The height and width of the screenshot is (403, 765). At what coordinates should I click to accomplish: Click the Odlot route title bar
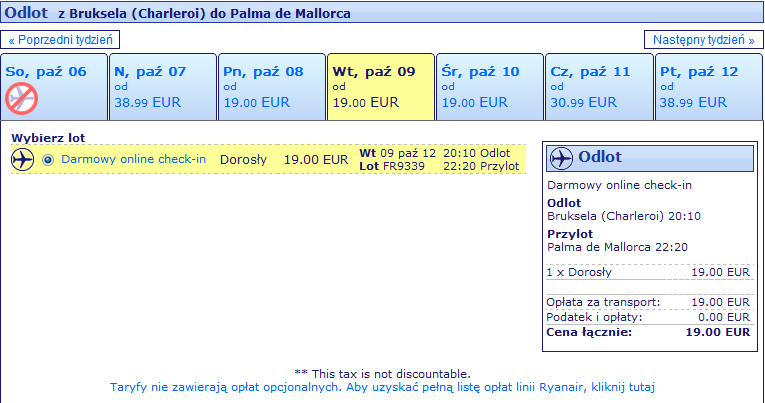(x=382, y=12)
